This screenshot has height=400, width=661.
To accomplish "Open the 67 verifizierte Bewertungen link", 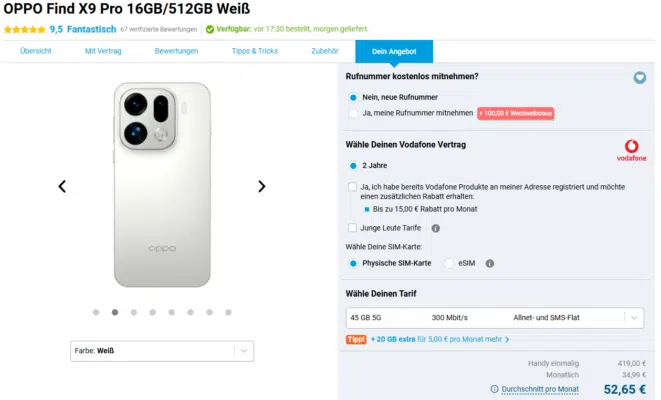I will [160, 29].
